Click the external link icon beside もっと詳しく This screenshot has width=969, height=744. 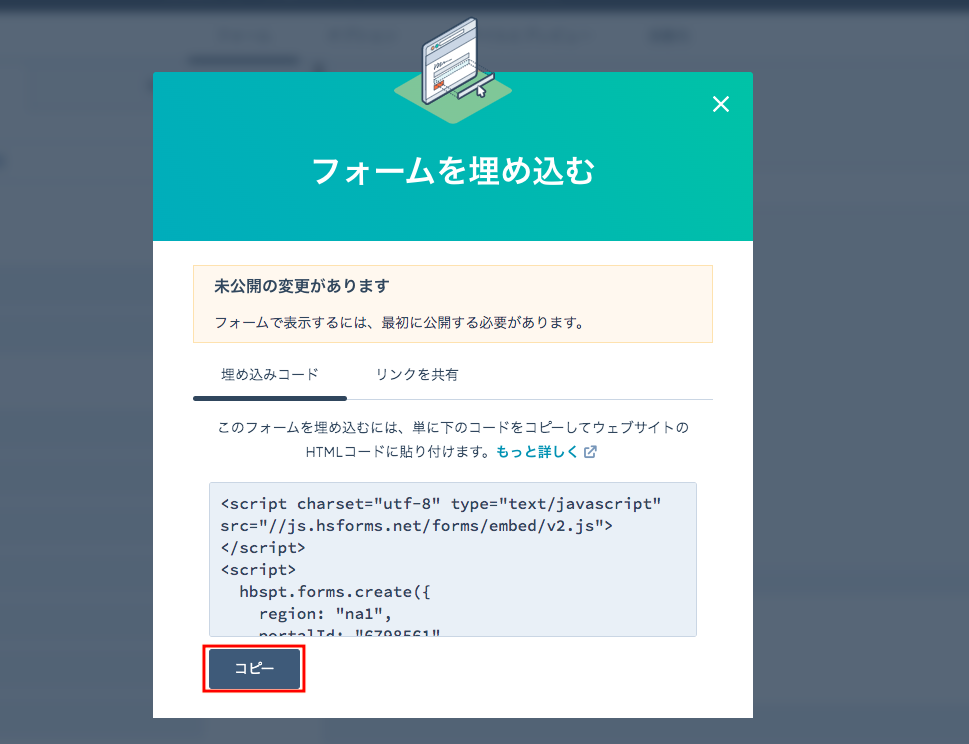coord(590,452)
